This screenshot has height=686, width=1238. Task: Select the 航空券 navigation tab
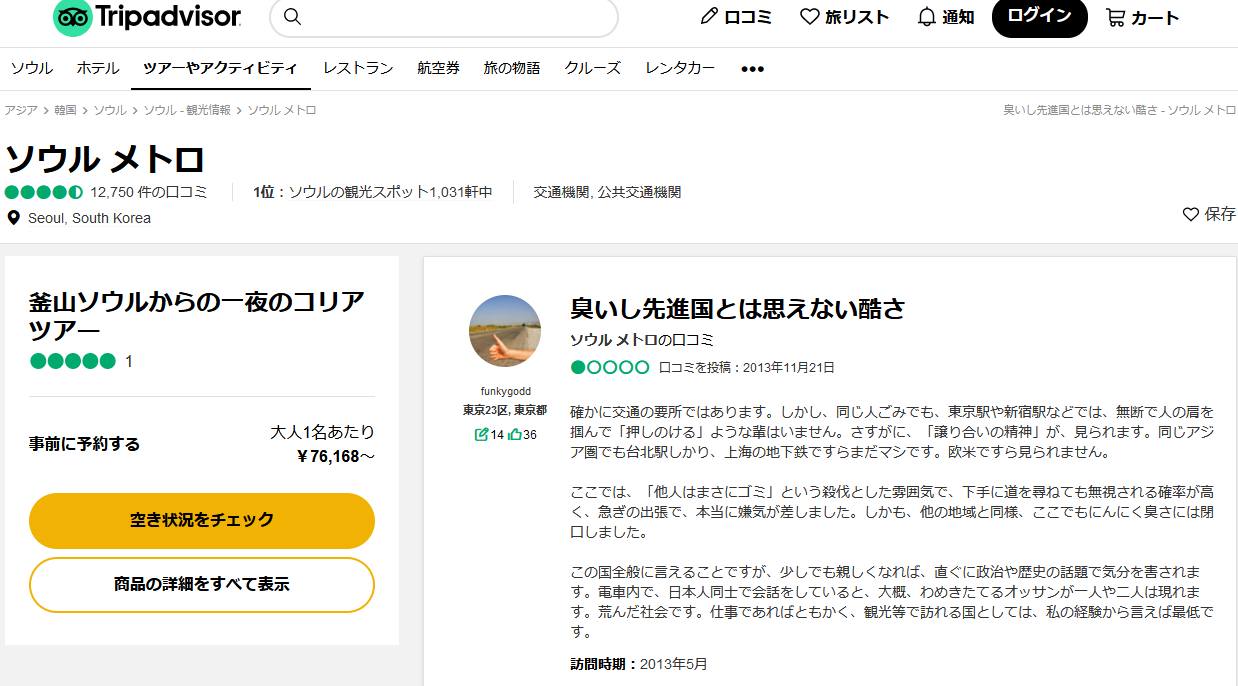tap(439, 68)
